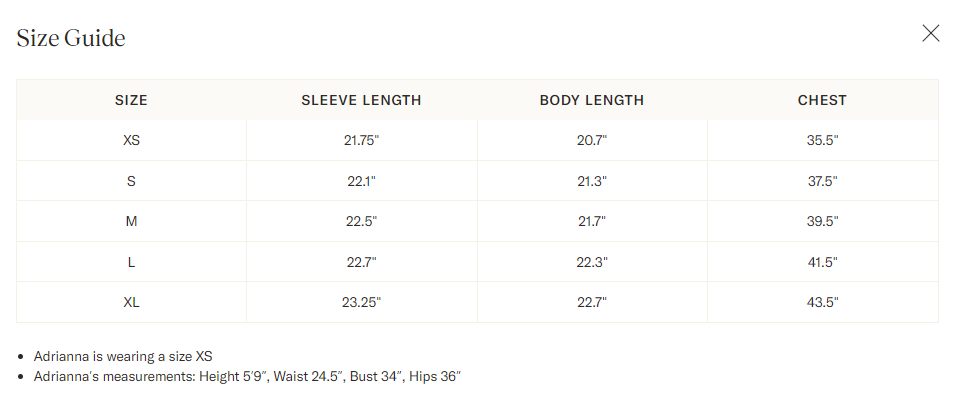Click the XL size row label
This screenshot has width=956, height=420.
[131, 302]
